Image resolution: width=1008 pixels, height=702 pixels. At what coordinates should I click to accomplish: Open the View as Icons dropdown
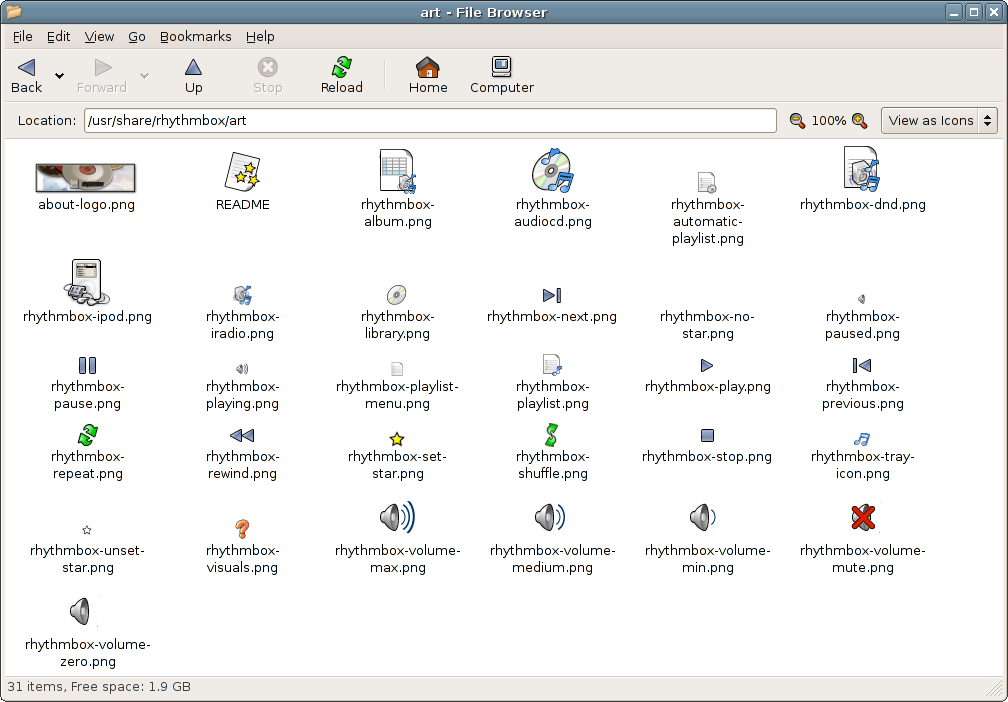point(939,120)
